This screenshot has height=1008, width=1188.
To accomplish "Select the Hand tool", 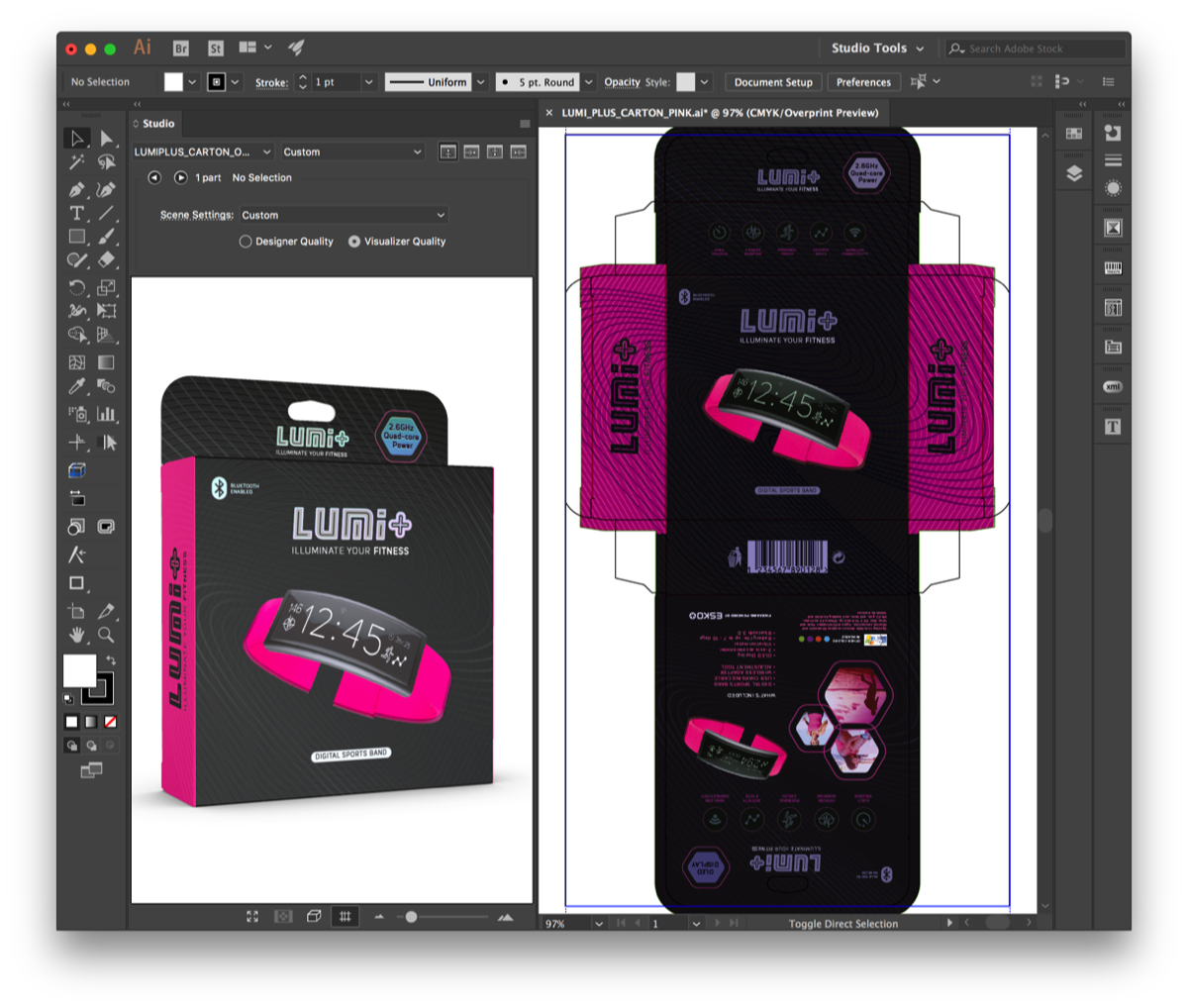I will pos(76,635).
